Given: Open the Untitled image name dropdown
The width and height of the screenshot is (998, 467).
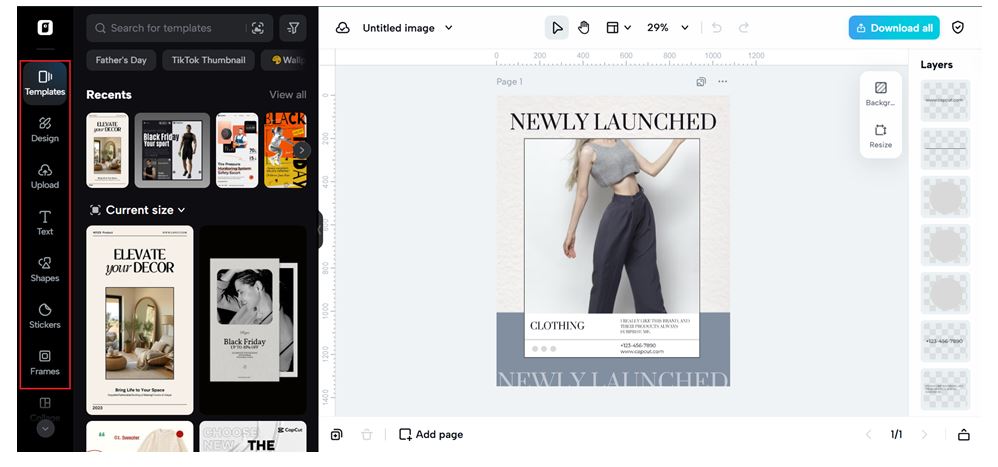Looking at the screenshot, I should (x=407, y=28).
